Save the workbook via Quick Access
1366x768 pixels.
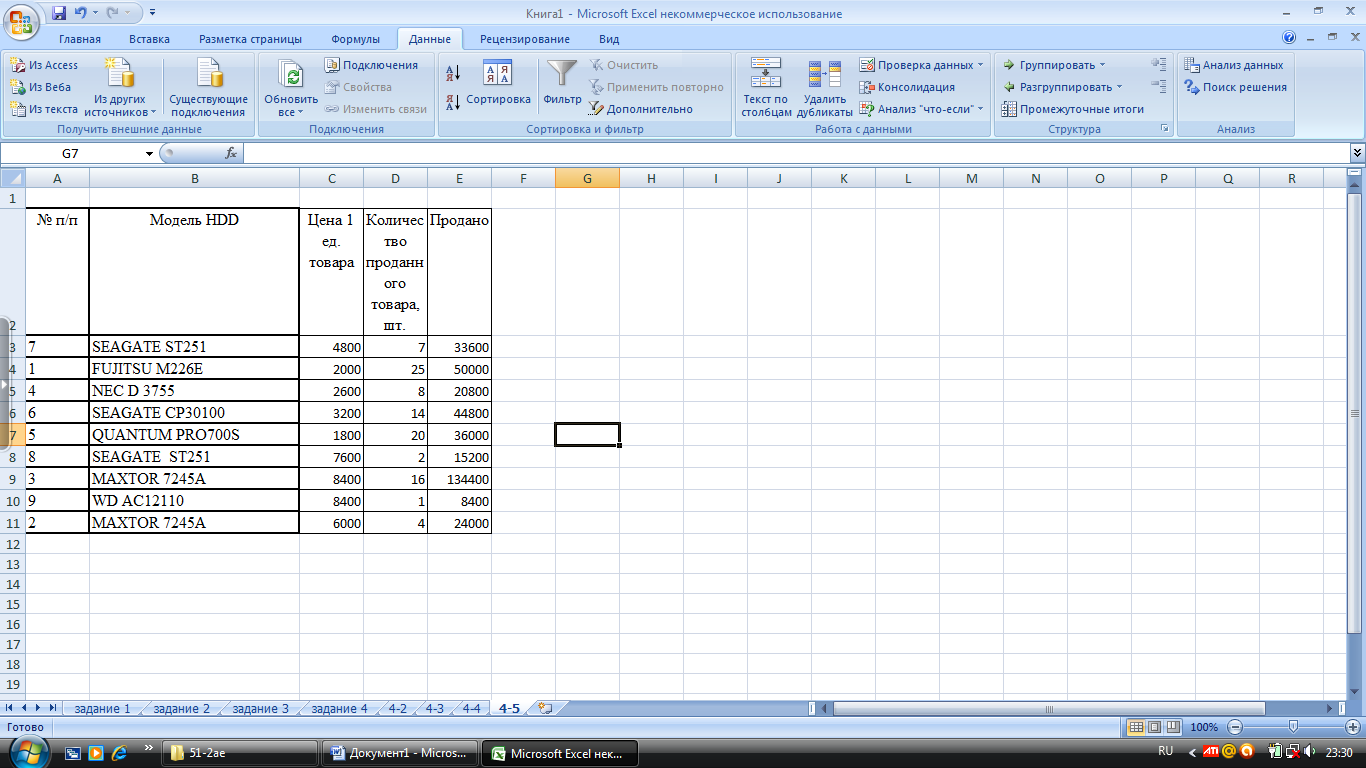[58, 14]
